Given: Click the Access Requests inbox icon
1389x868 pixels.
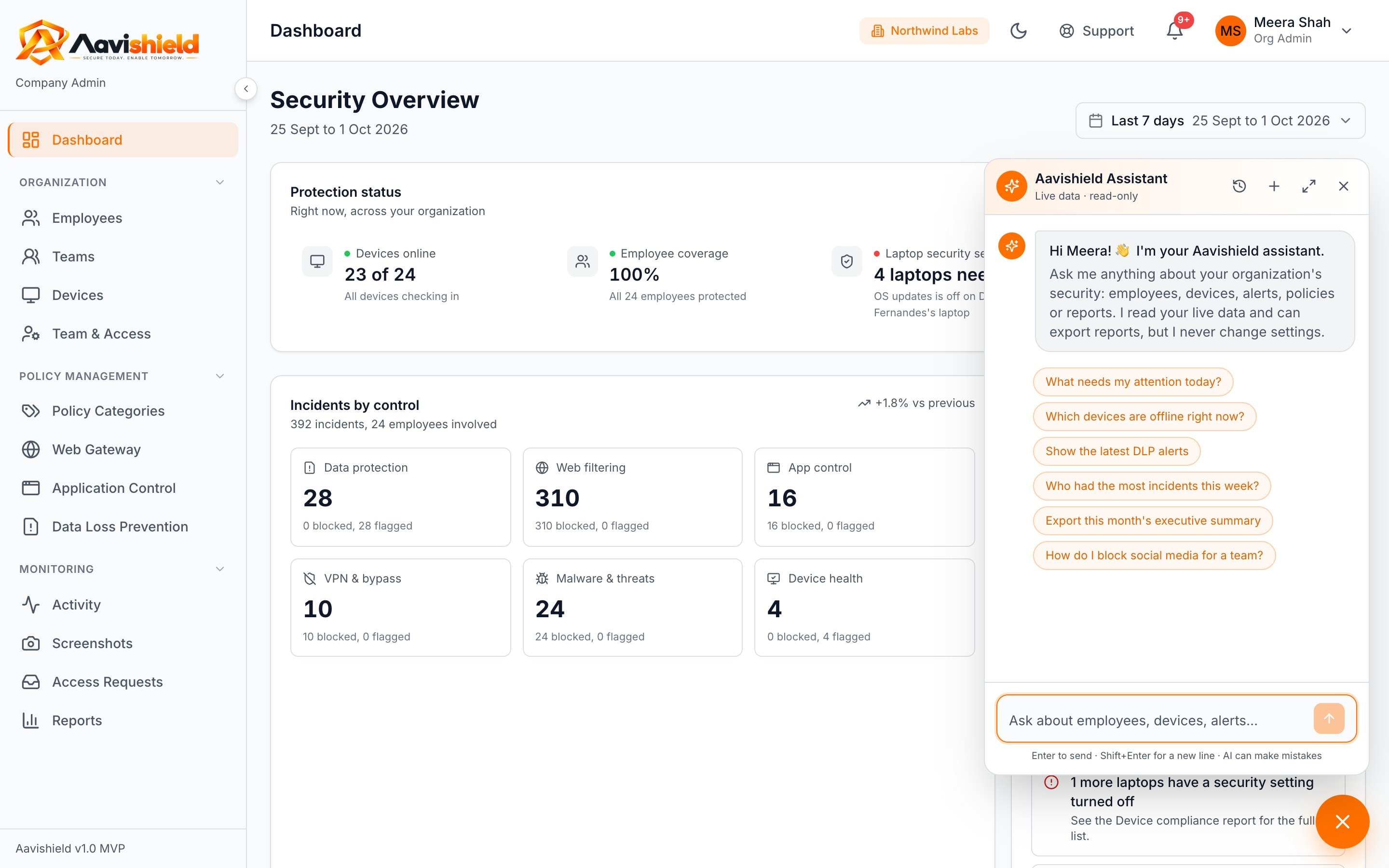Looking at the screenshot, I should 31,682.
